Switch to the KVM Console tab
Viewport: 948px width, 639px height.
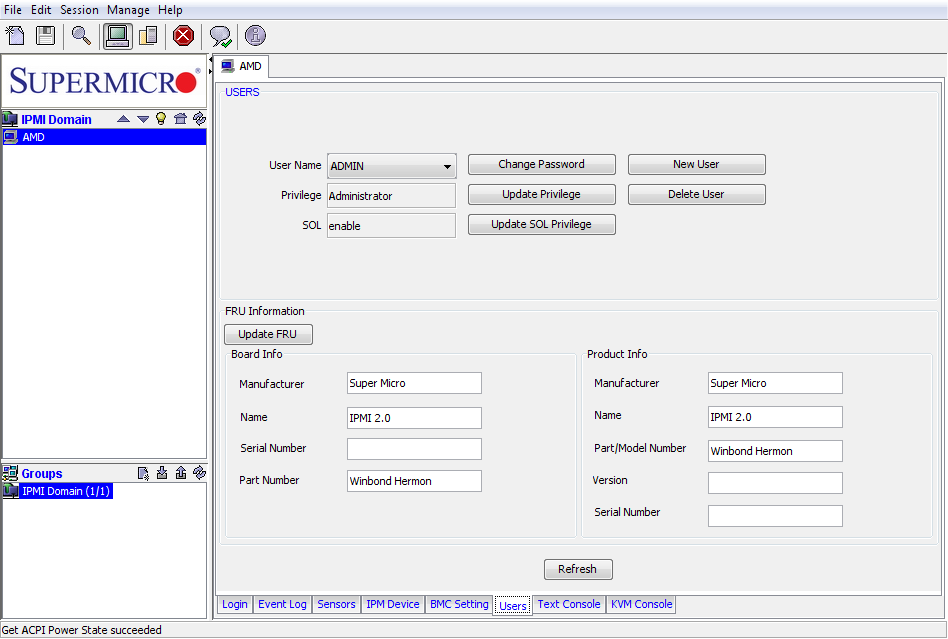pyautogui.click(x=641, y=604)
